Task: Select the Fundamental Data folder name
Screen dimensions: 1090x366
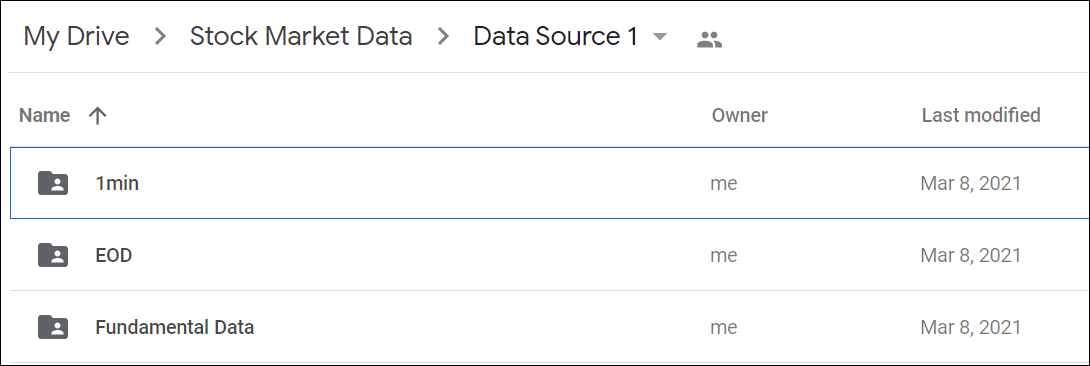Action: (x=174, y=326)
